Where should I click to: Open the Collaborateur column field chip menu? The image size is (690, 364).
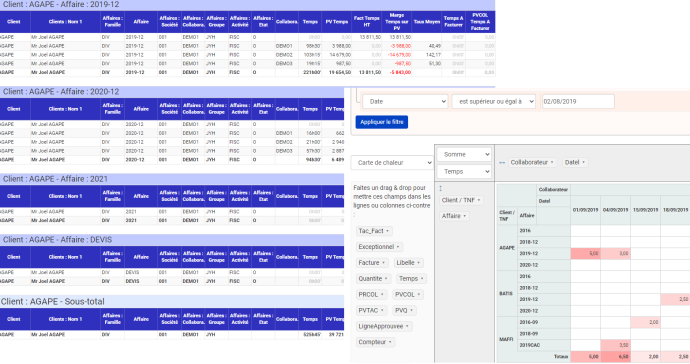532,162
